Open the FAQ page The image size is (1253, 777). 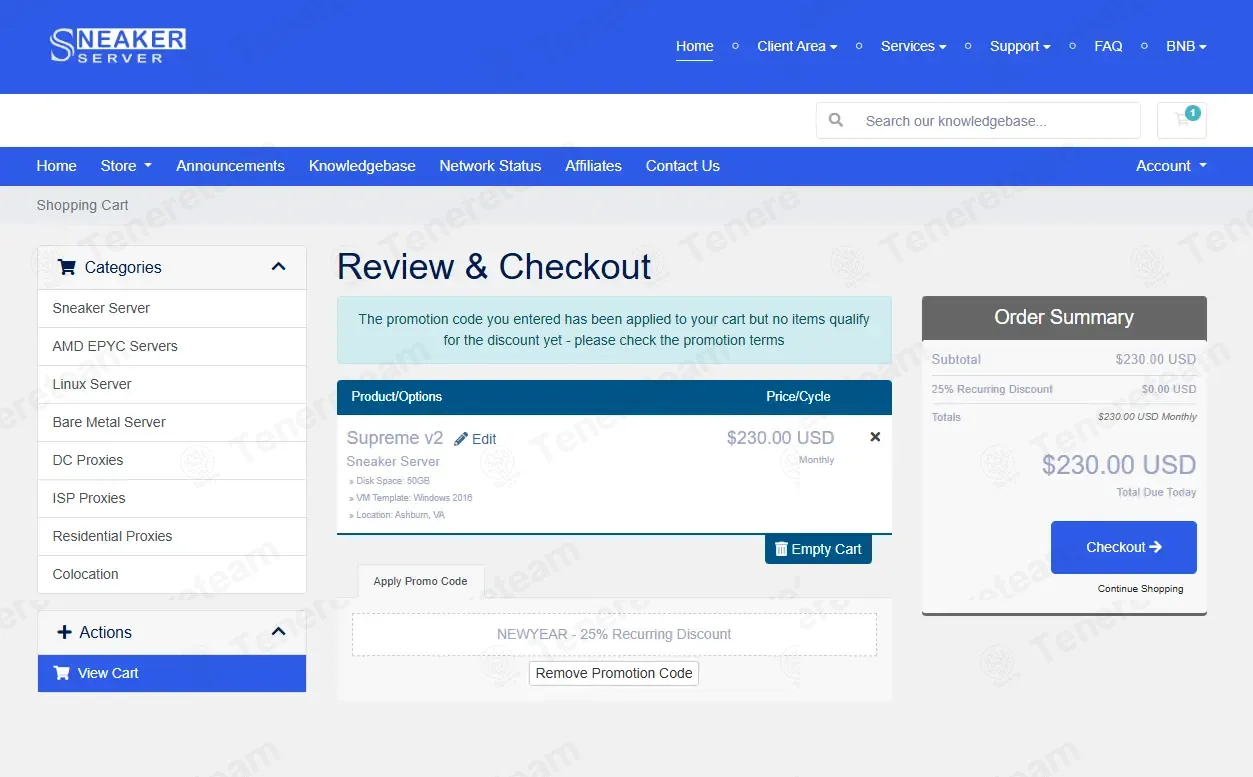(x=1108, y=46)
